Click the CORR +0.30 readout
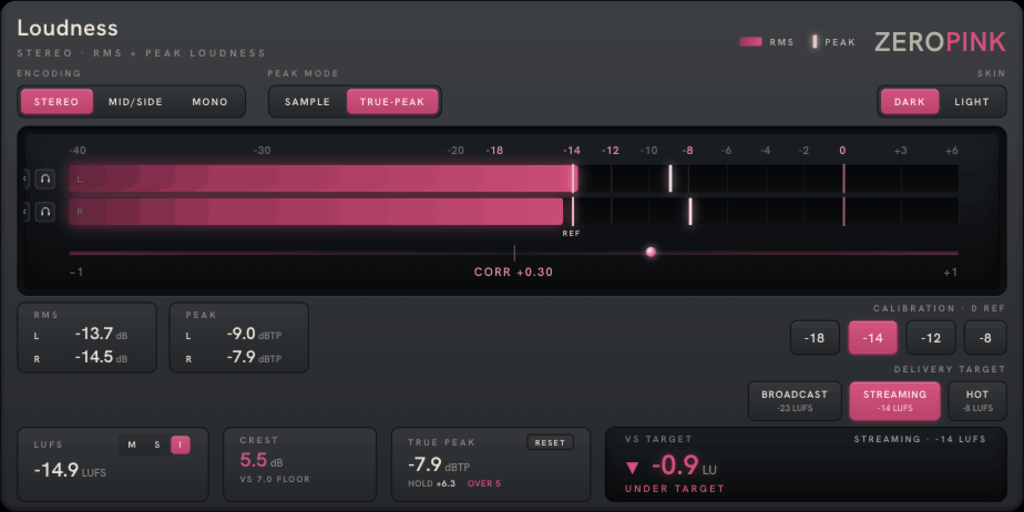1024x512 pixels. [x=513, y=272]
